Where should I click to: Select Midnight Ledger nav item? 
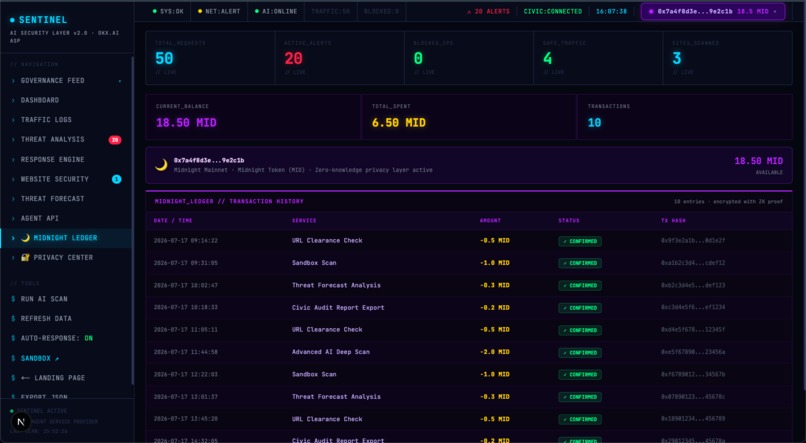65,238
